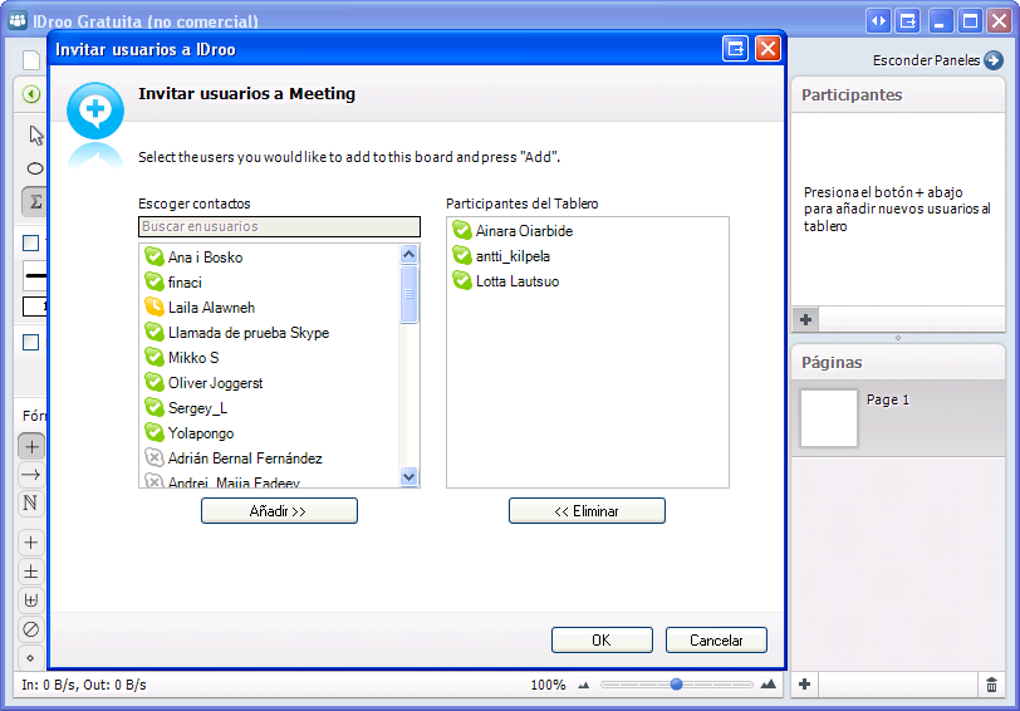Adjust the zoom slider handle

(x=677, y=684)
